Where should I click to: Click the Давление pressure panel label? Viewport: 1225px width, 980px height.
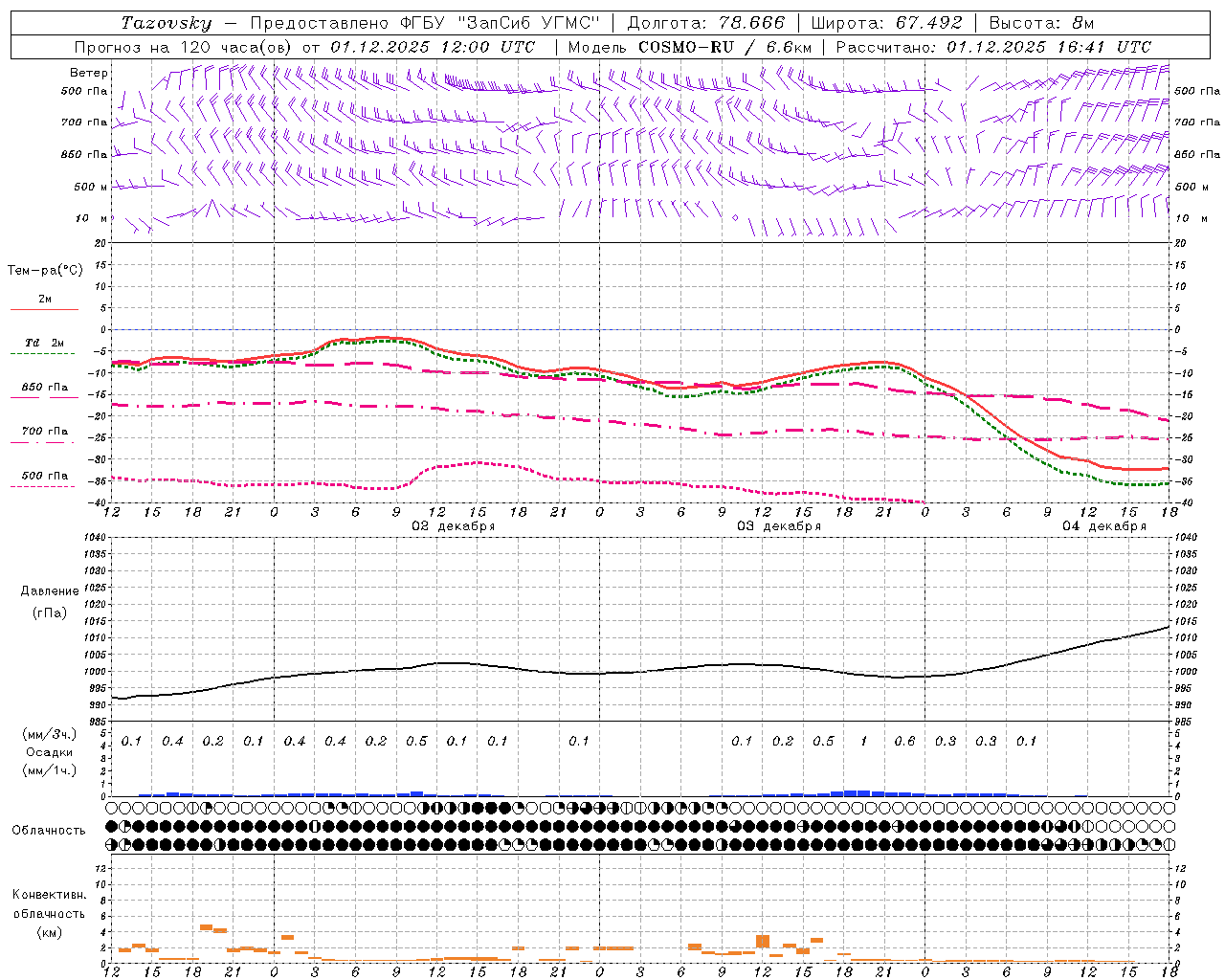(50, 591)
